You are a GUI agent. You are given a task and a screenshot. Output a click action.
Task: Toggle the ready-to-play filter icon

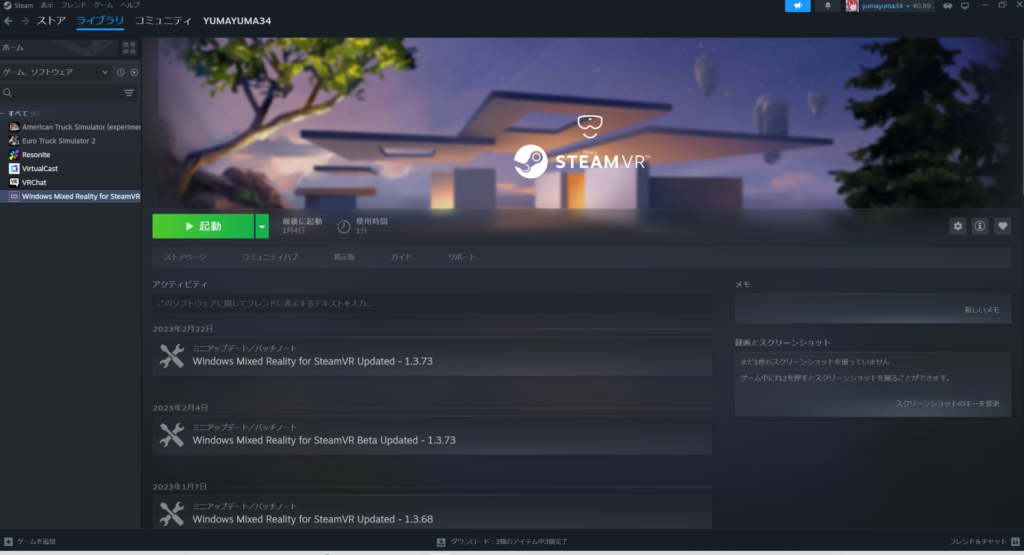(x=135, y=72)
